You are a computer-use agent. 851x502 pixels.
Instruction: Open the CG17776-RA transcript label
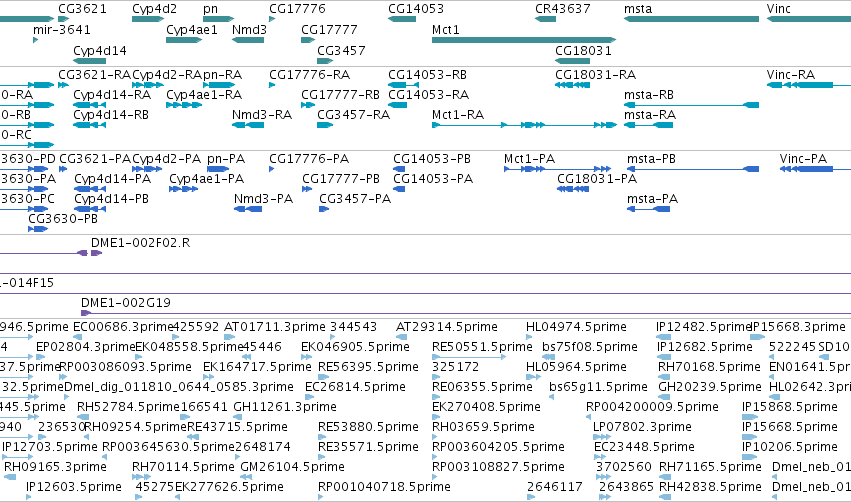tap(309, 74)
